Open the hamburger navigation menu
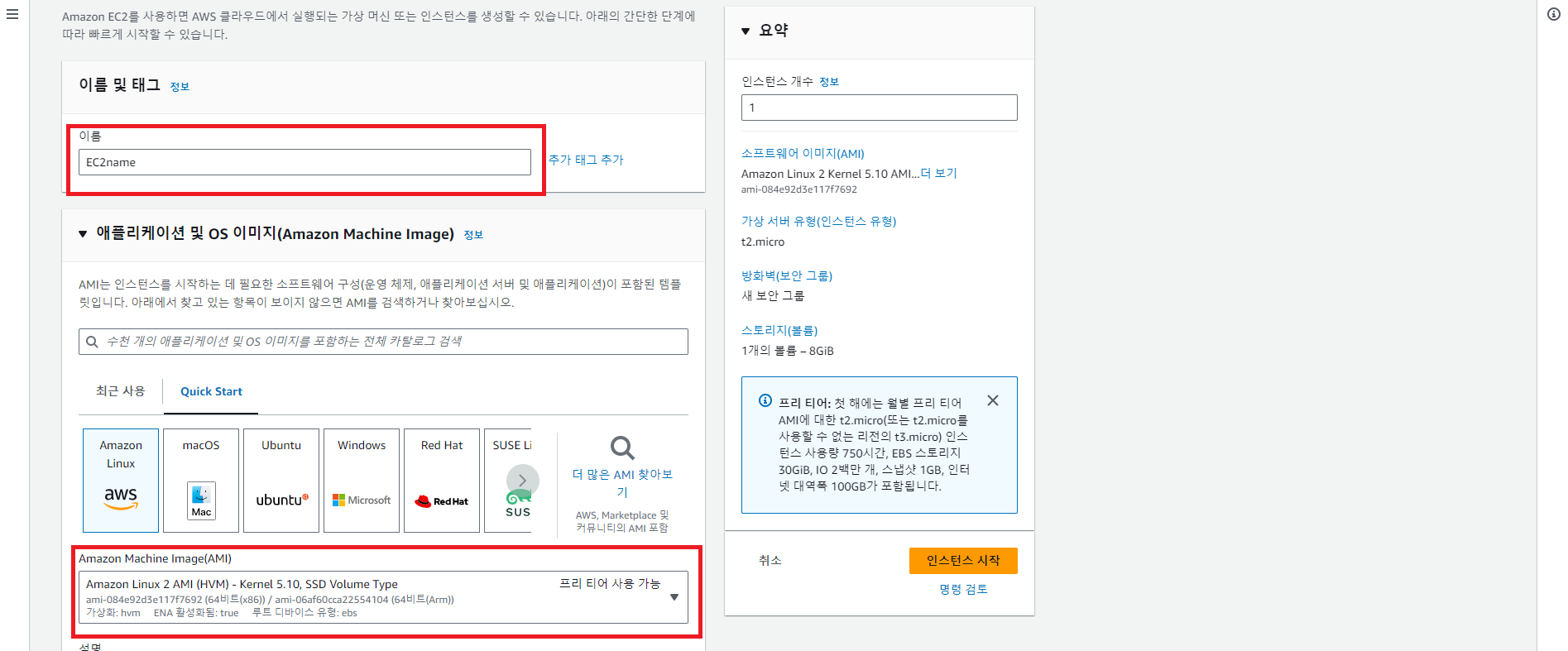Image resolution: width=1568 pixels, height=651 pixels. (x=12, y=14)
